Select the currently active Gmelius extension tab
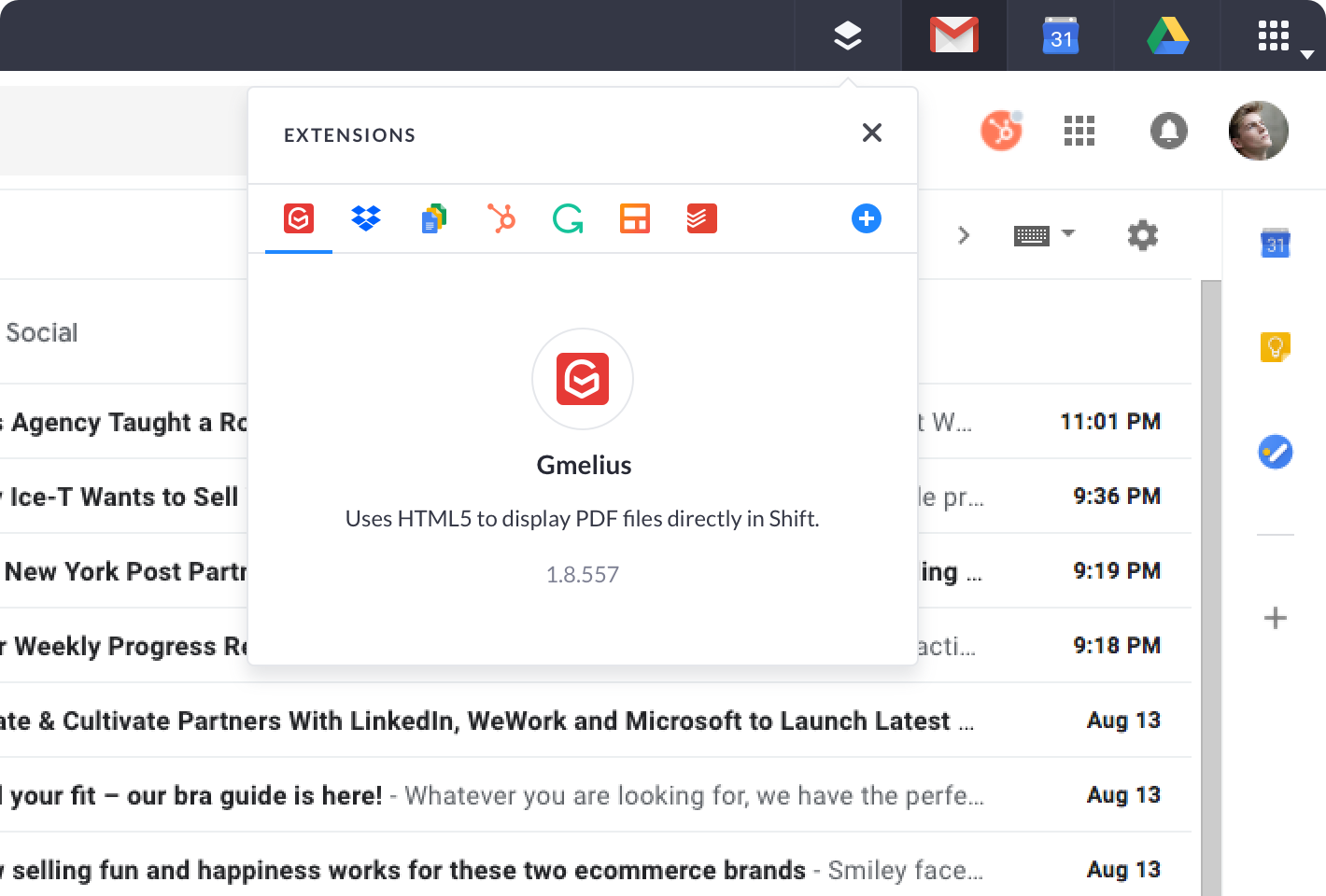 pos(297,218)
